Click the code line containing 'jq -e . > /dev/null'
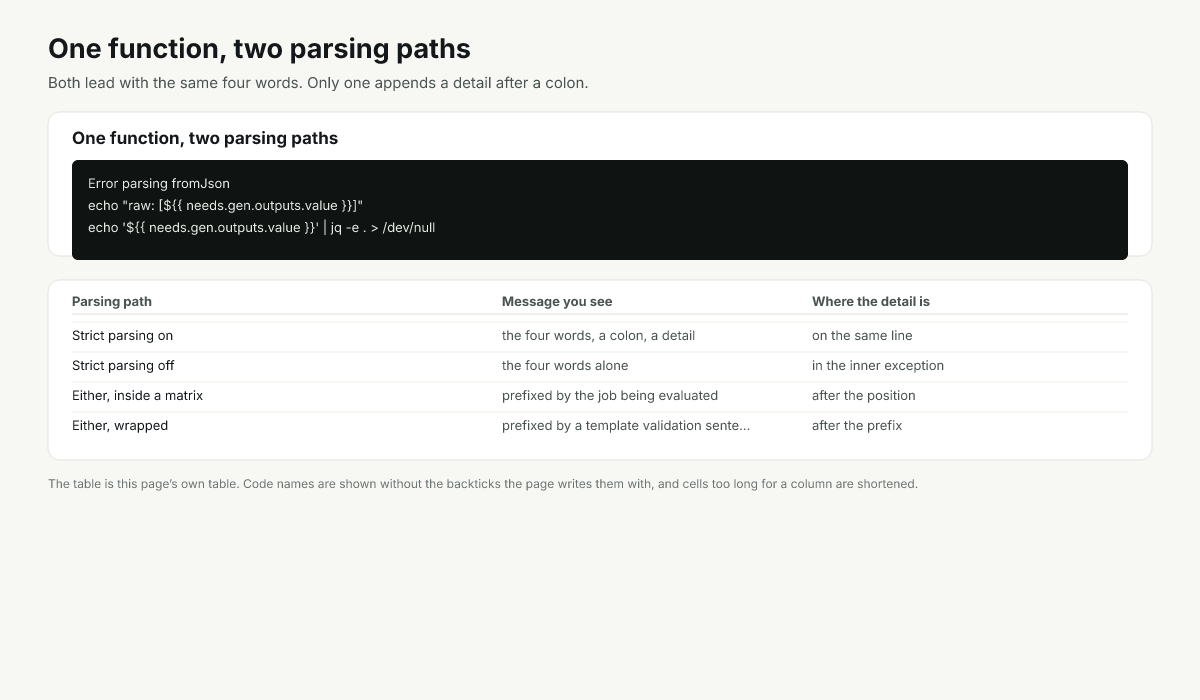1200x700 pixels. coord(261,228)
